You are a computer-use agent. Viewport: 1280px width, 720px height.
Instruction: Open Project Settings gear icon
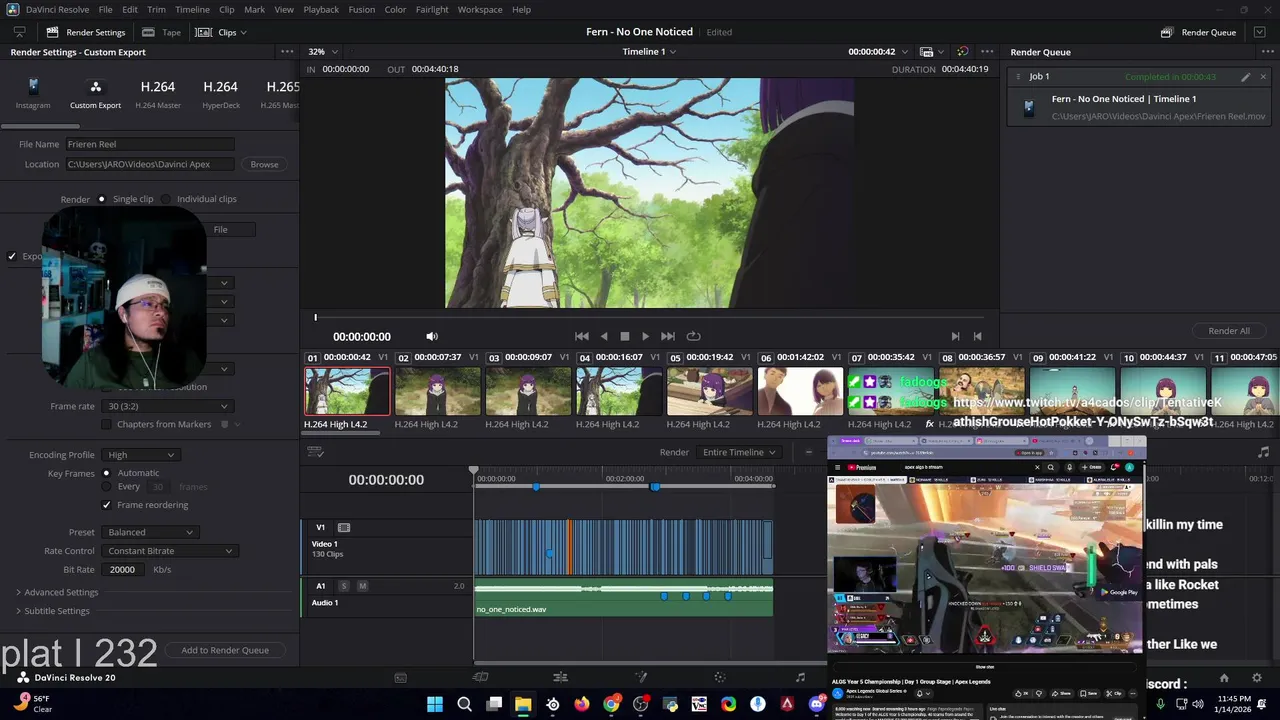1257,677
